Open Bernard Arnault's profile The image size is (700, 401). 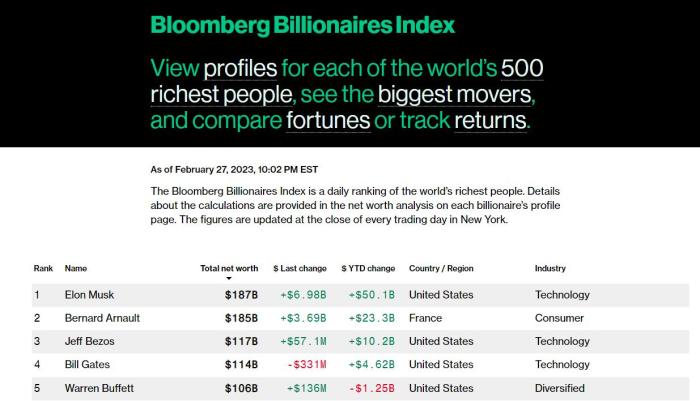coord(102,318)
